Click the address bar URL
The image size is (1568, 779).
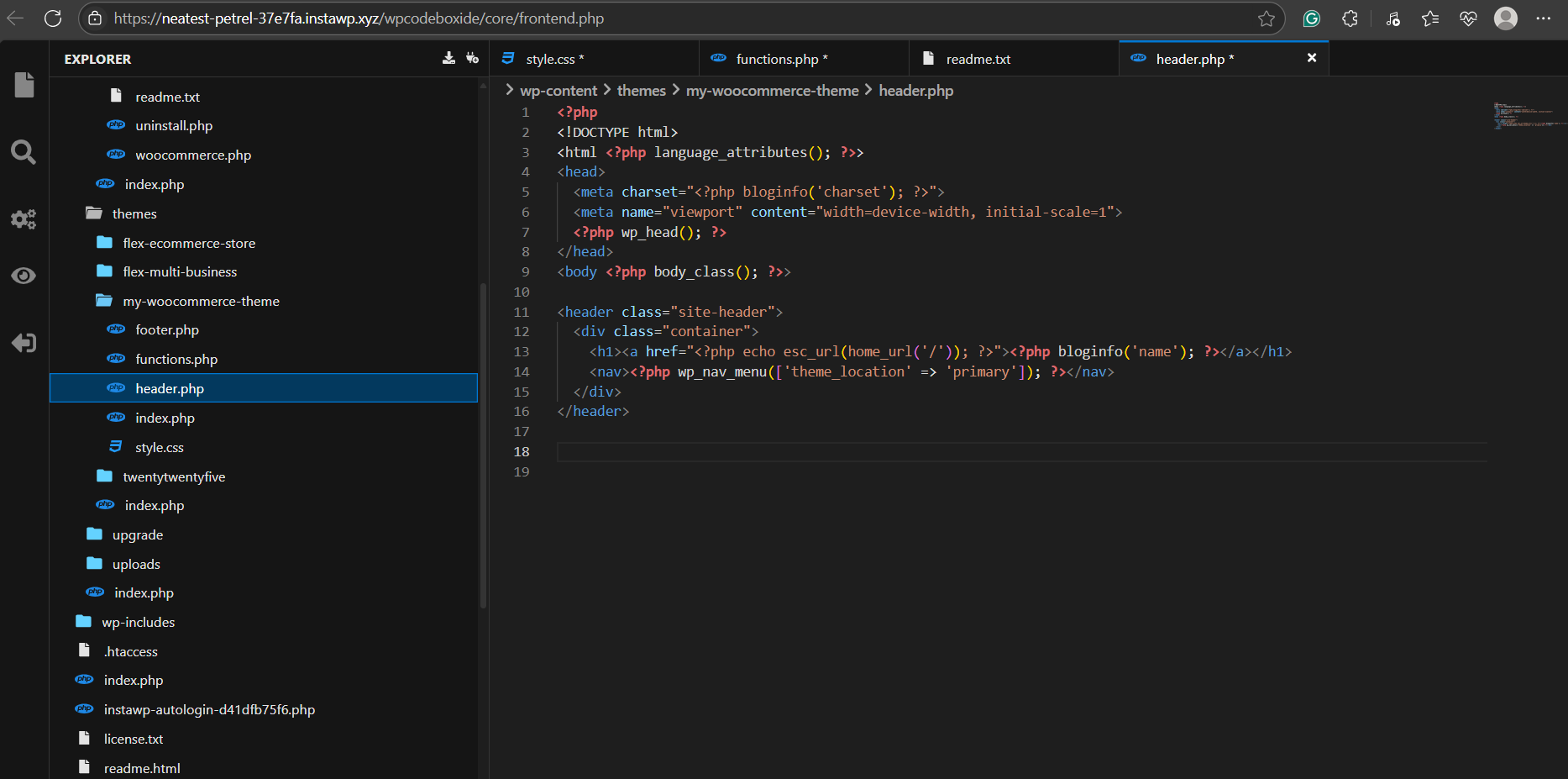(359, 18)
